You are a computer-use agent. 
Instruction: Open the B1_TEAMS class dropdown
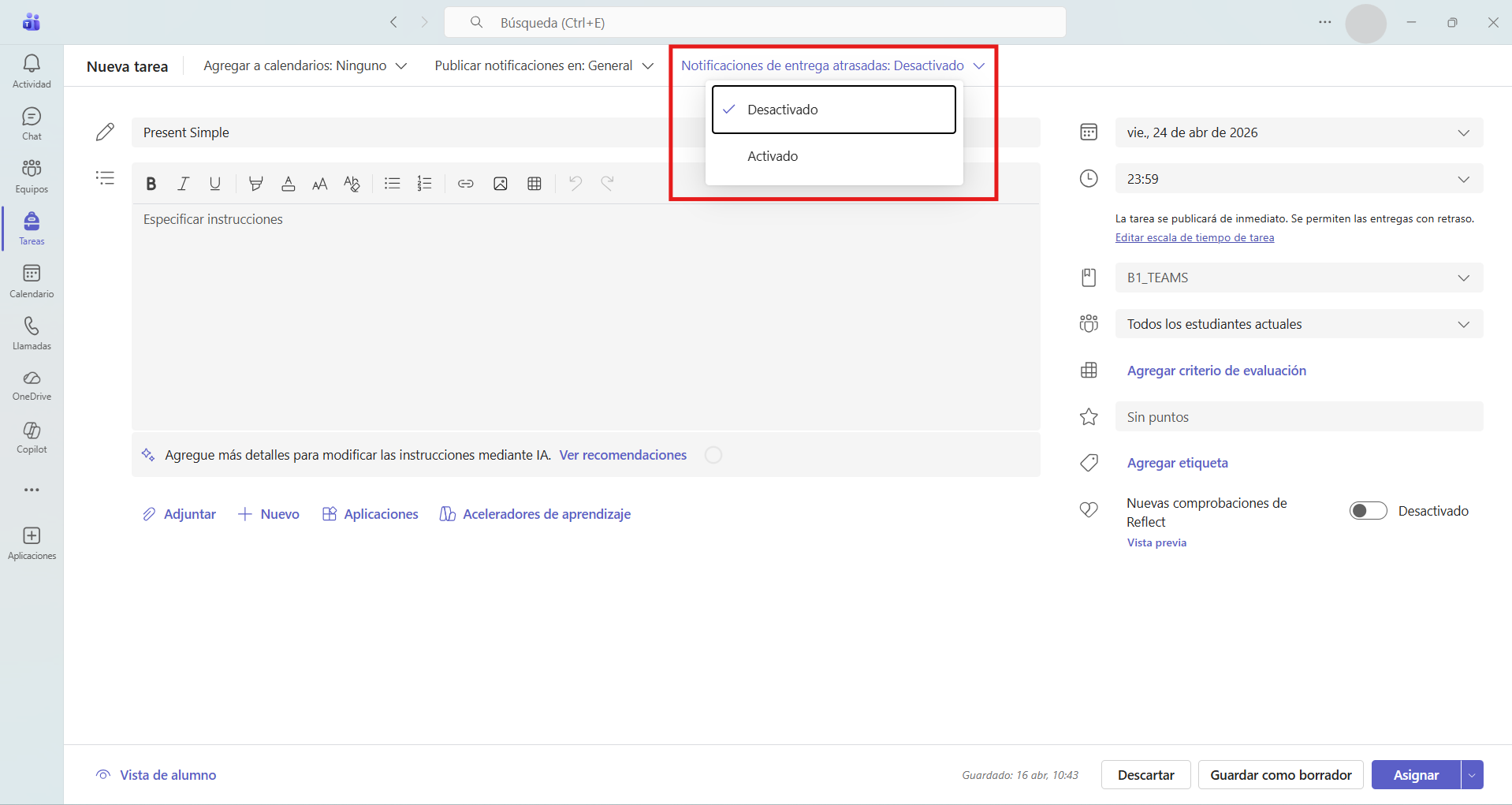tap(1299, 278)
